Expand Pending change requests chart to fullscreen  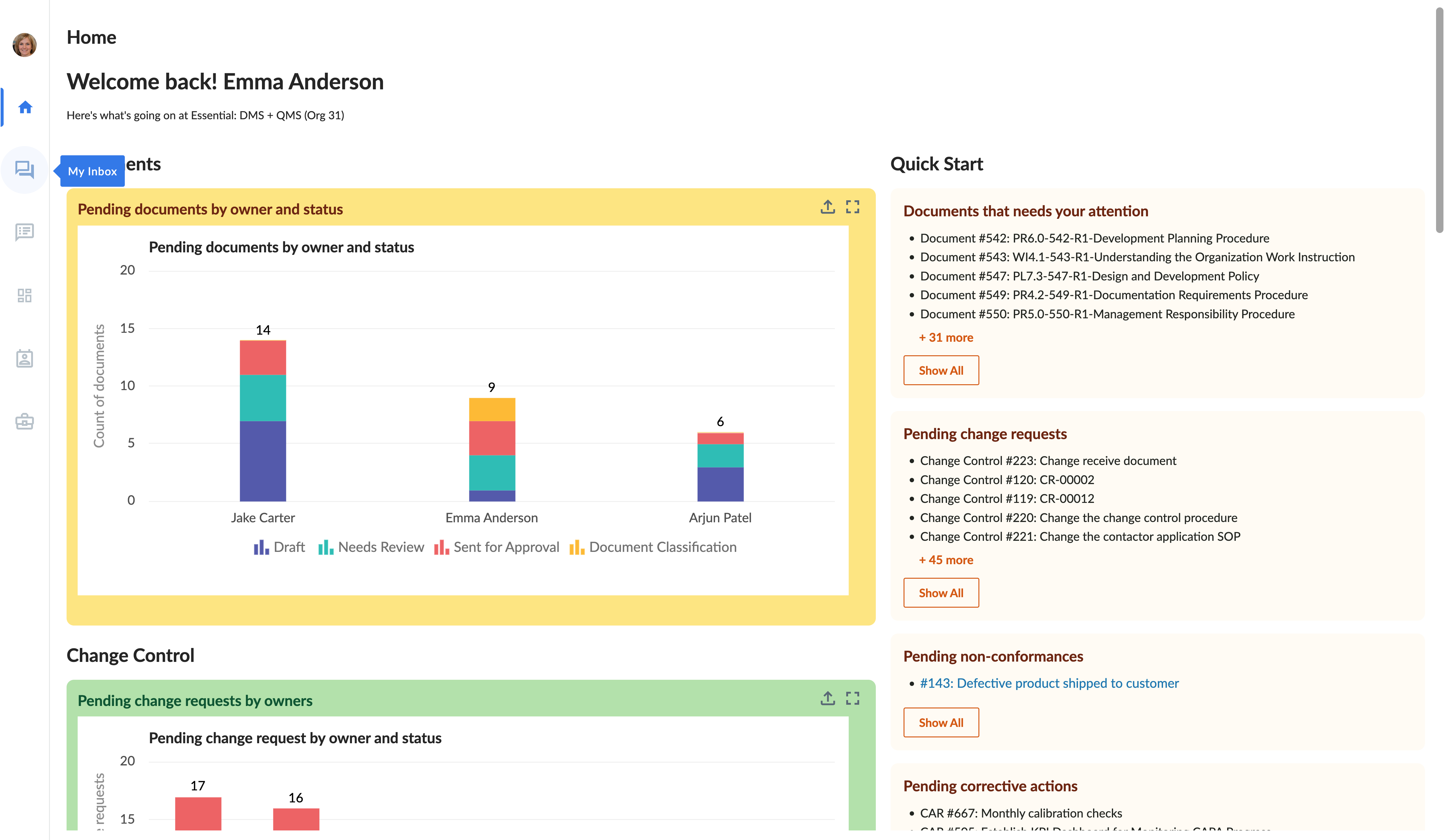(853, 698)
